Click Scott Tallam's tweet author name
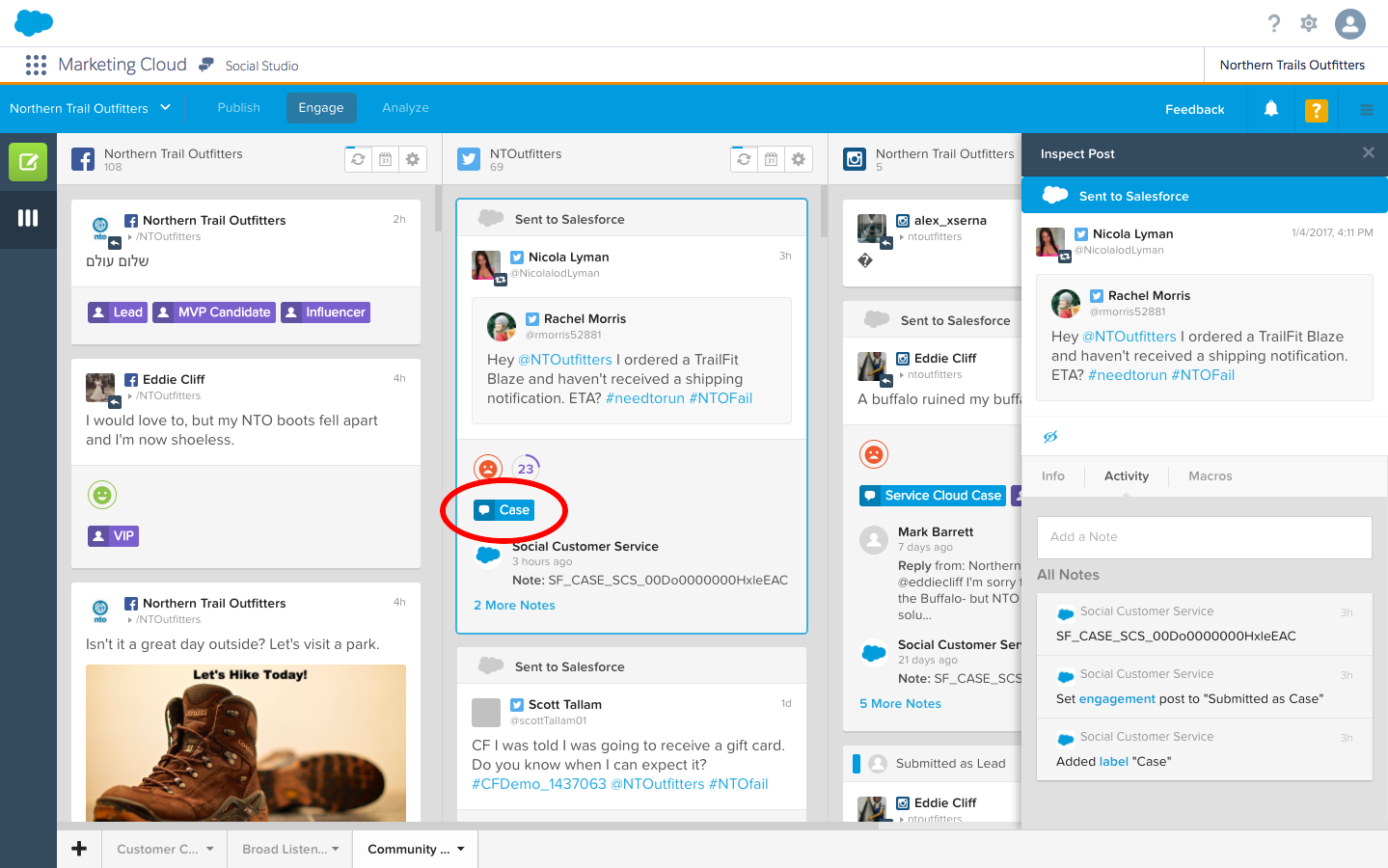Image resolution: width=1388 pixels, height=868 pixels. click(565, 705)
